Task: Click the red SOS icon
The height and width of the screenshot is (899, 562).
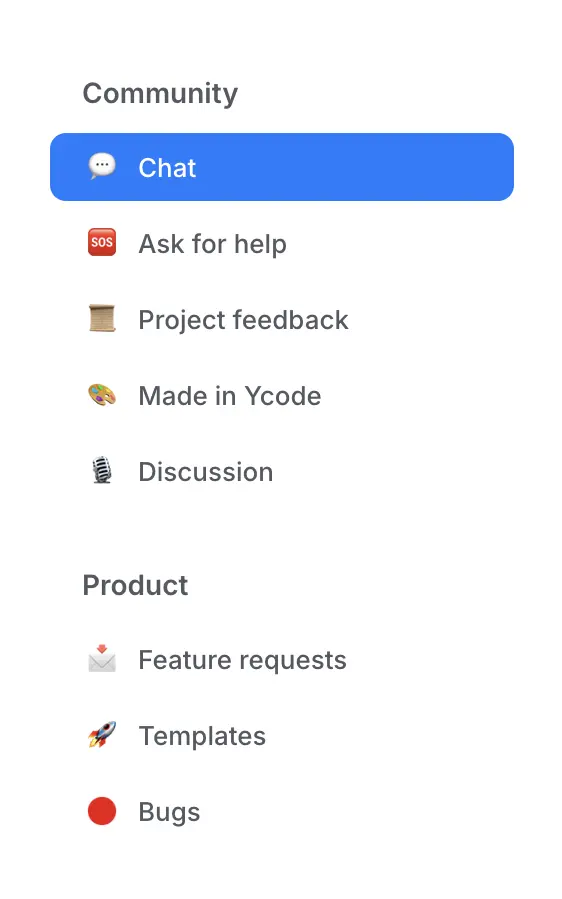Action: coord(102,243)
